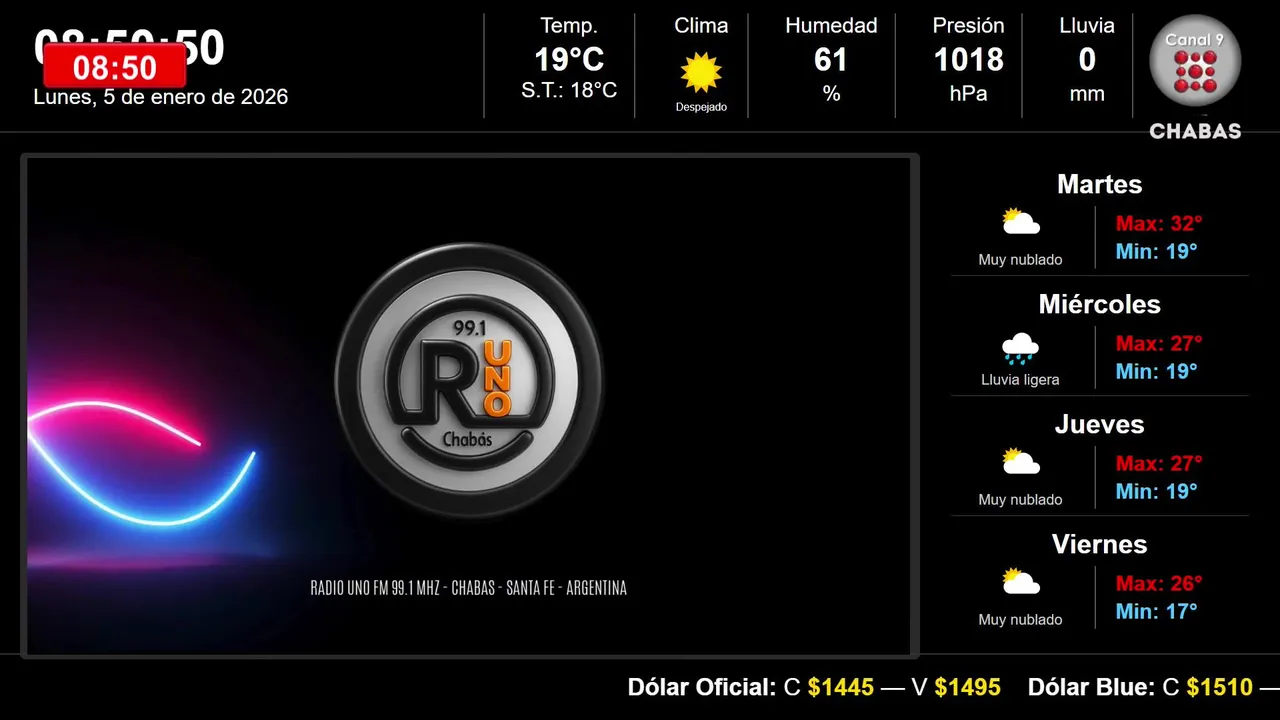The image size is (1280, 720).
Task: Click the Lluvia ligera label
Action: point(1020,380)
